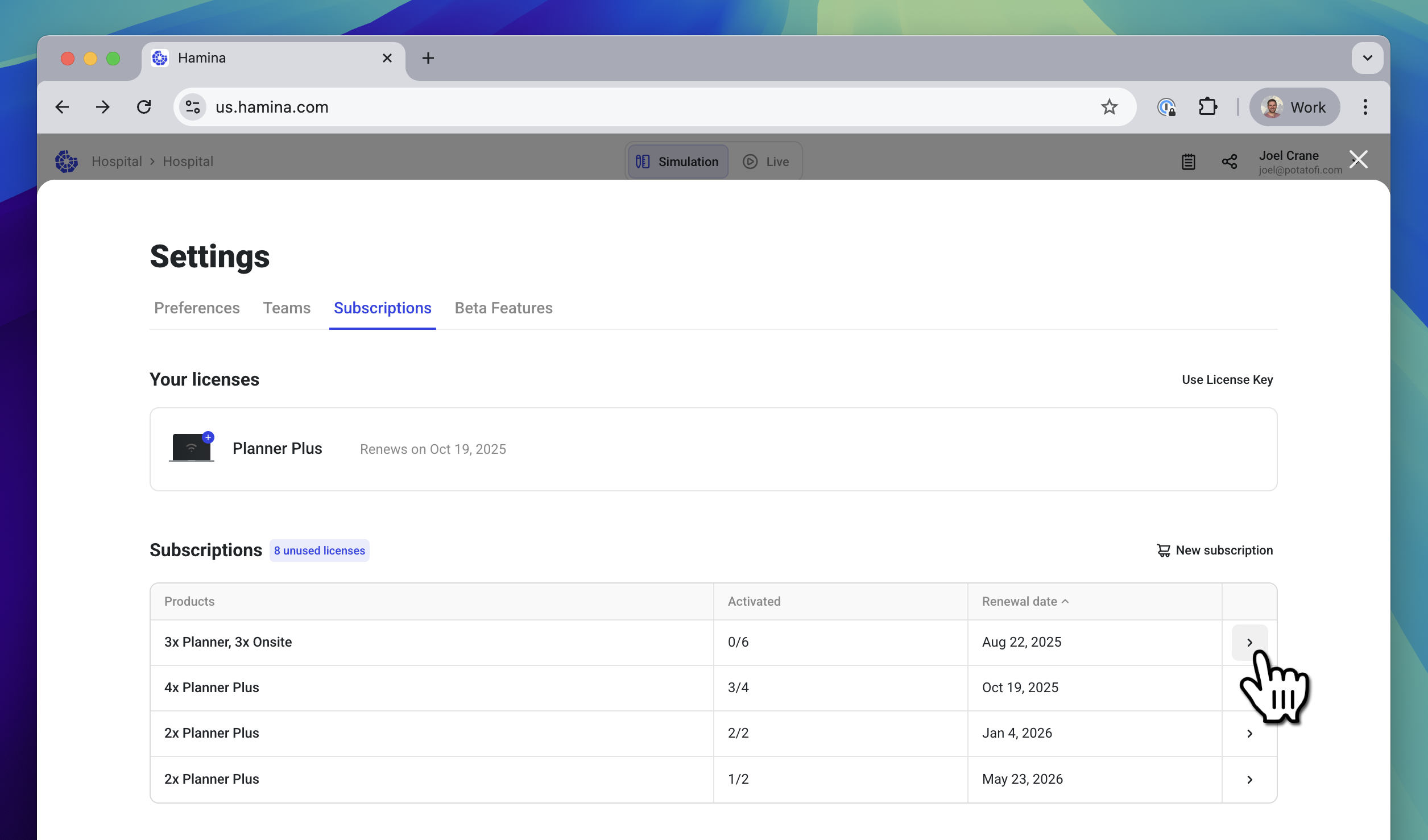
Task: Open the notes clipboard icon
Action: [x=1188, y=162]
